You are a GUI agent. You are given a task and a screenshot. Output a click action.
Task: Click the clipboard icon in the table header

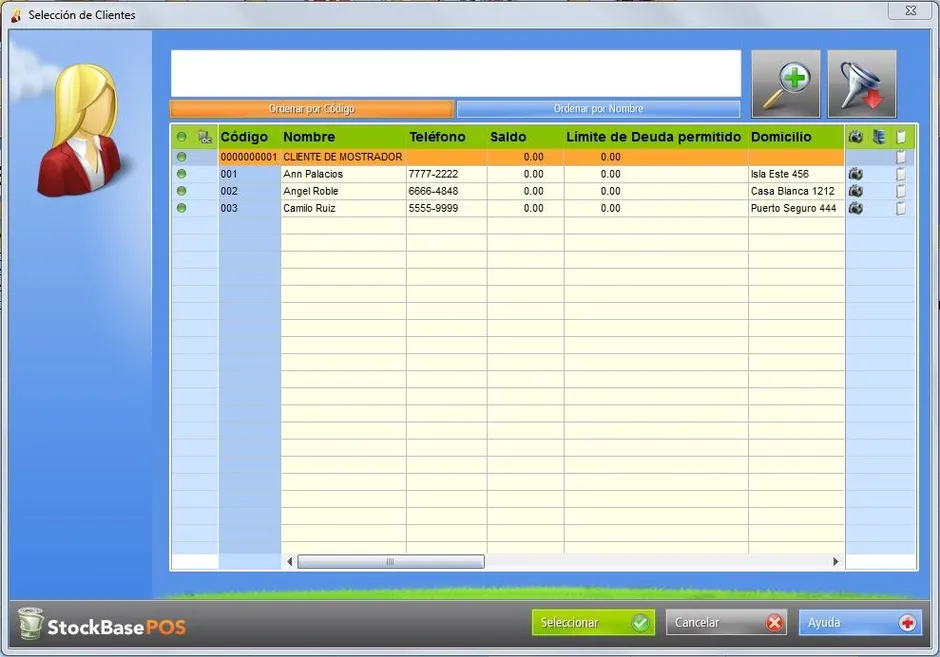900,137
